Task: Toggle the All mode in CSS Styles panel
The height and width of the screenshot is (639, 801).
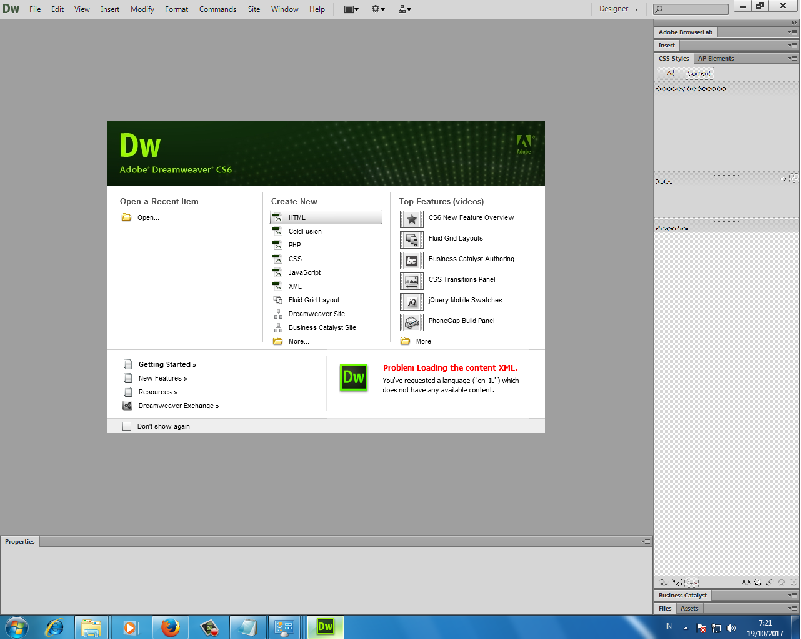Action: click(670, 74)
